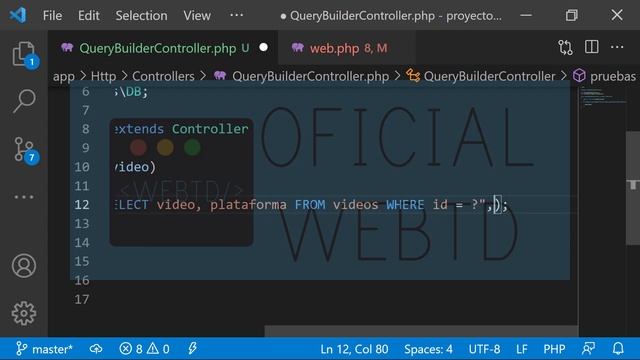This screenshot has width=640, height=360.
Task: Go to line via Ln 12, Col 80
Action: point(354,349)
